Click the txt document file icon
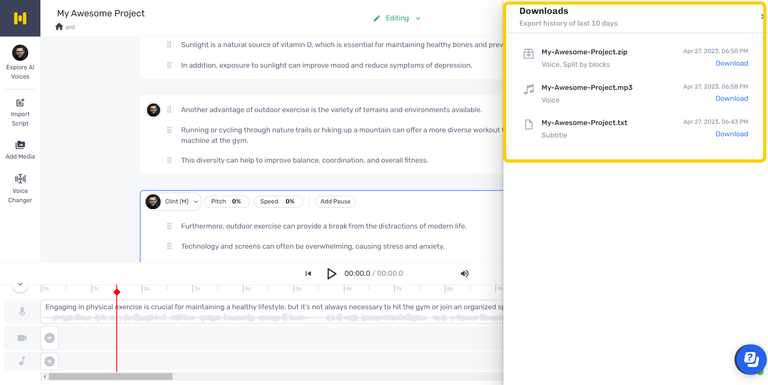The image size is (768, 385). (528, 124)
